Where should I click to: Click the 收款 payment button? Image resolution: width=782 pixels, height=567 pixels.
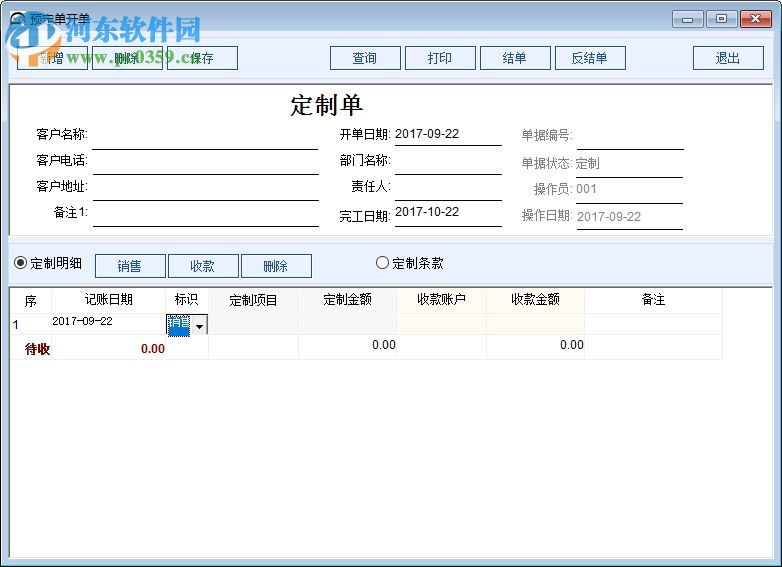203,266
